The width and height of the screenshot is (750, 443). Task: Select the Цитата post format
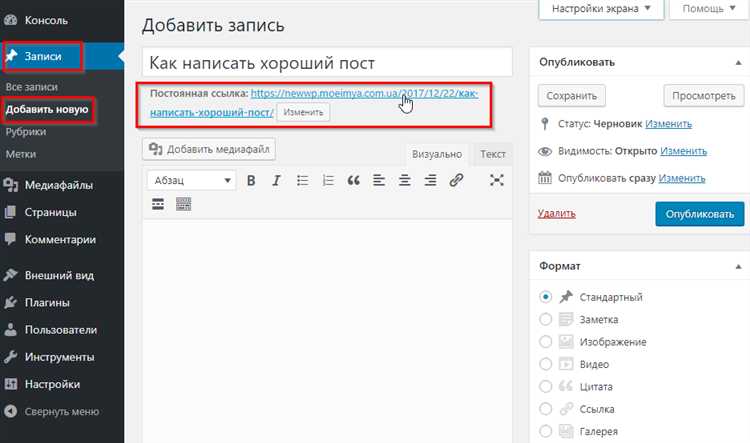(x=545, y=387)
